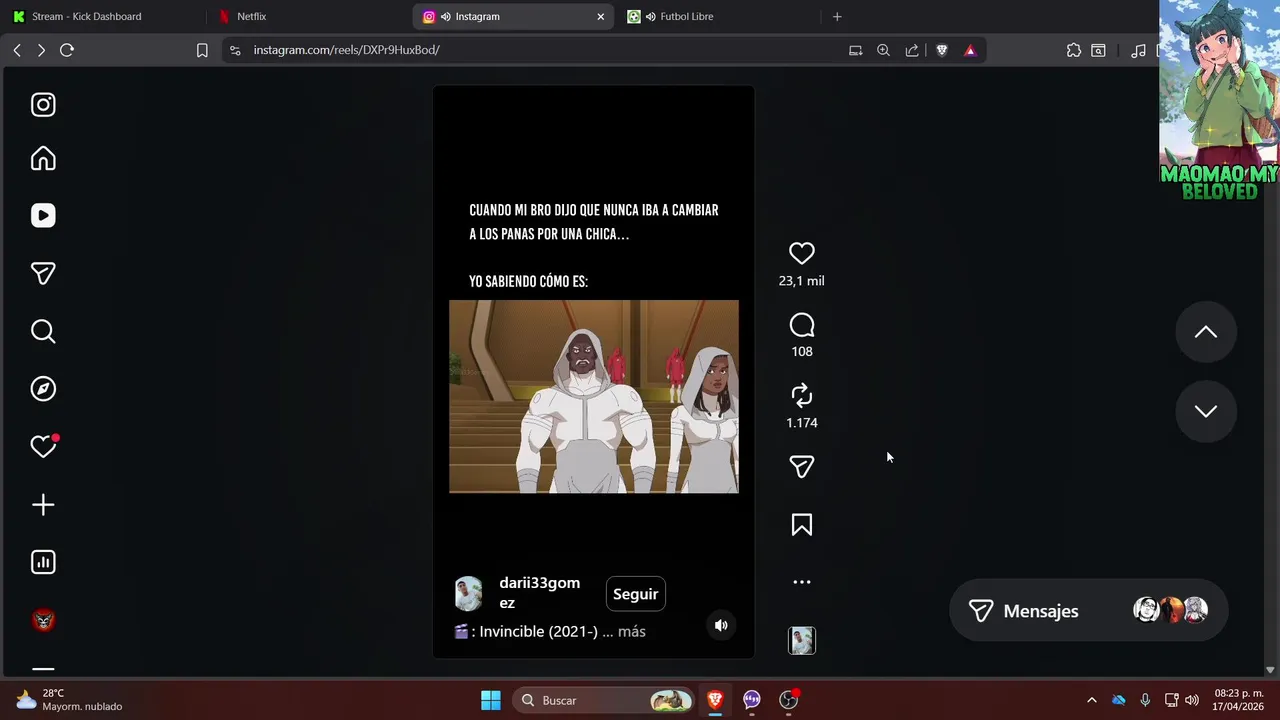The width and height of the screenshot is (1280, 720).
Task: Open profile avatar in left sidebar
Action: (43, 620)
